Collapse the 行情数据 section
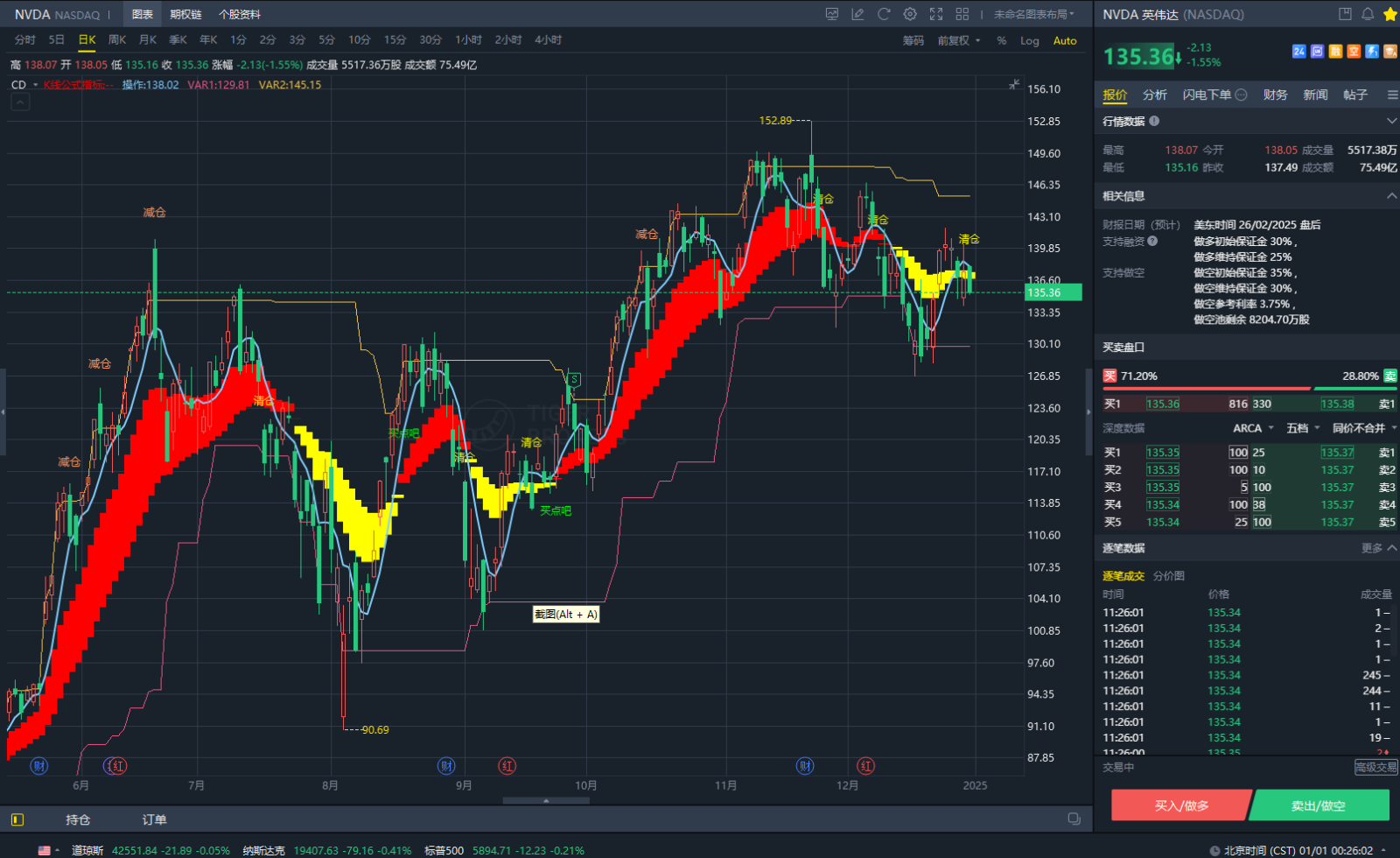1400x858 pixels. (x=1391, y=121)
